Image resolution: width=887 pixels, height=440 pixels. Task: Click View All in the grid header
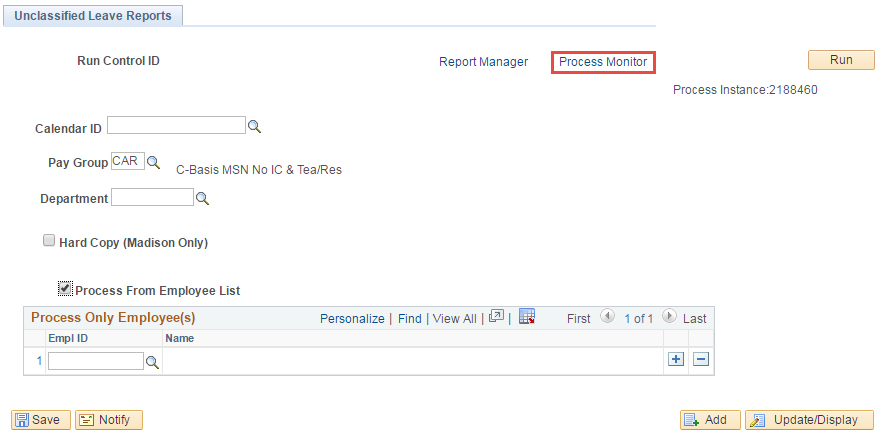454,319
